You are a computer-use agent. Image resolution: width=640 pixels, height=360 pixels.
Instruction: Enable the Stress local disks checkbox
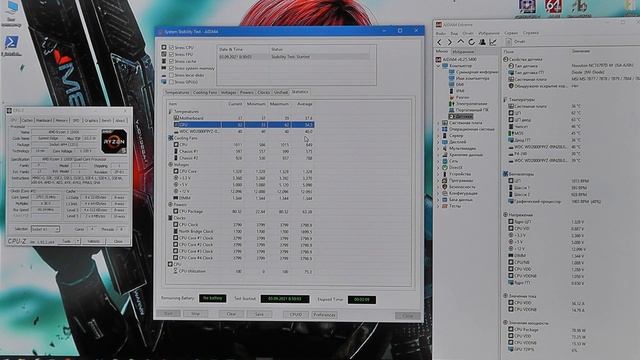[171, 75]
